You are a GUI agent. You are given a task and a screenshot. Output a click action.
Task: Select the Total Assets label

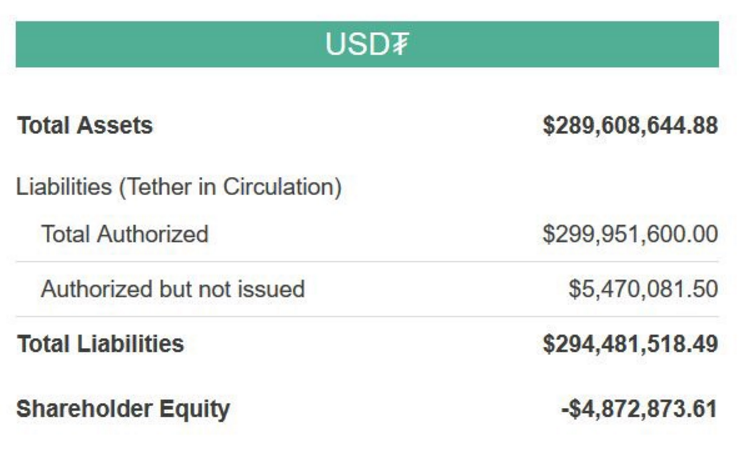tap(85, 126)
